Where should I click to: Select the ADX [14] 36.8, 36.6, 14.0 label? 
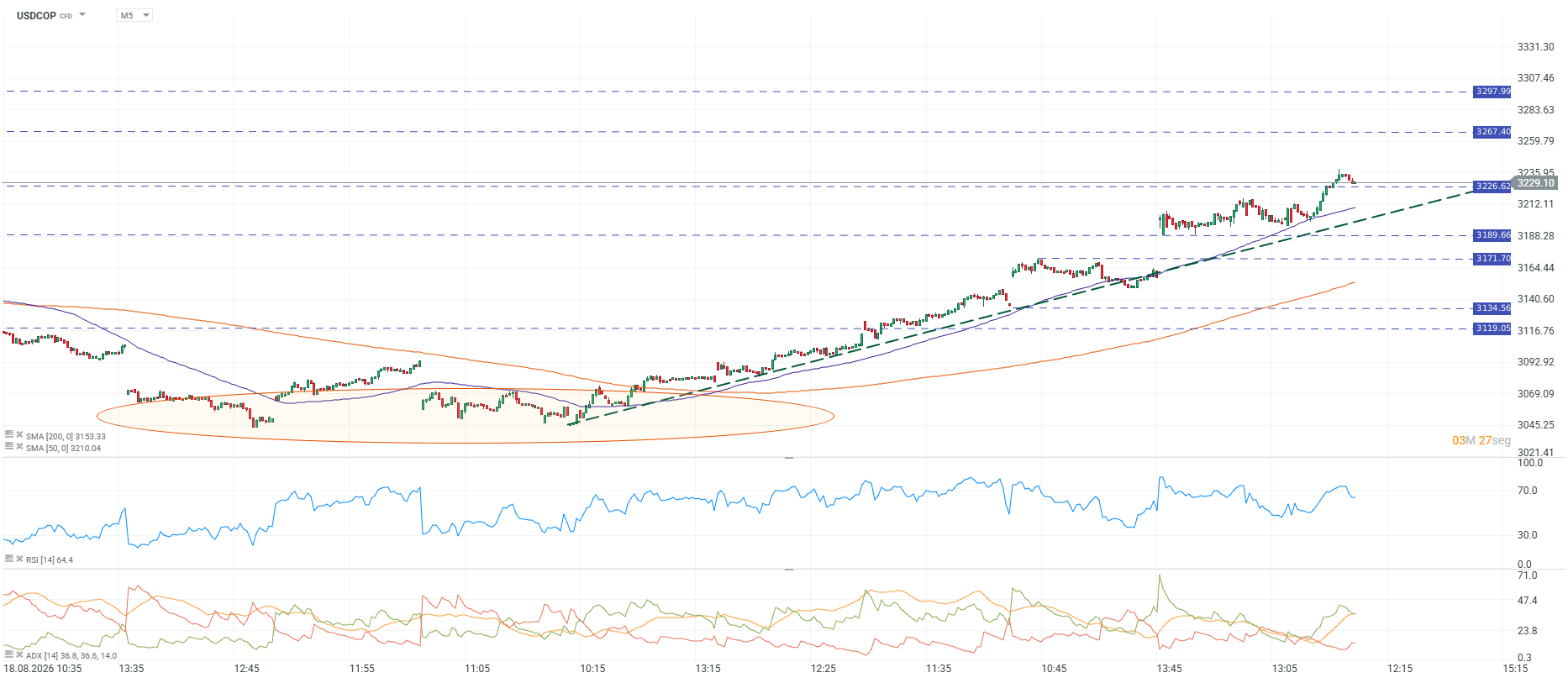point(71,656)
